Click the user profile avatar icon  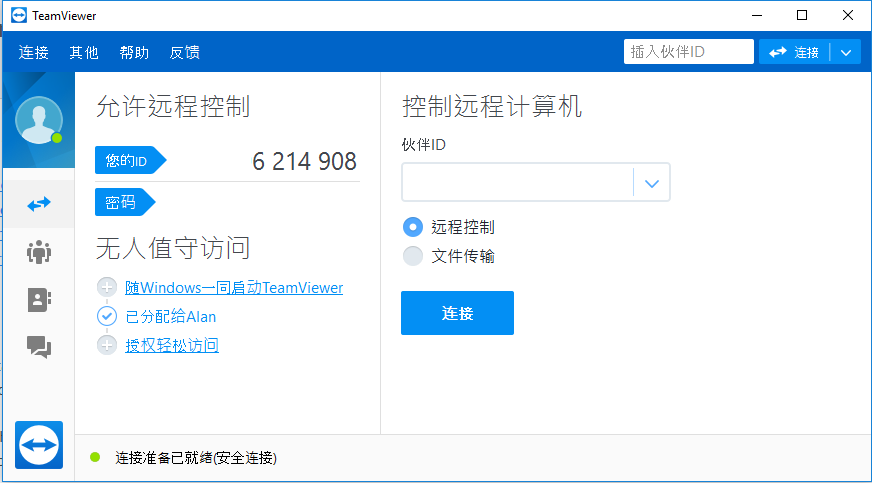coord(38,120)
